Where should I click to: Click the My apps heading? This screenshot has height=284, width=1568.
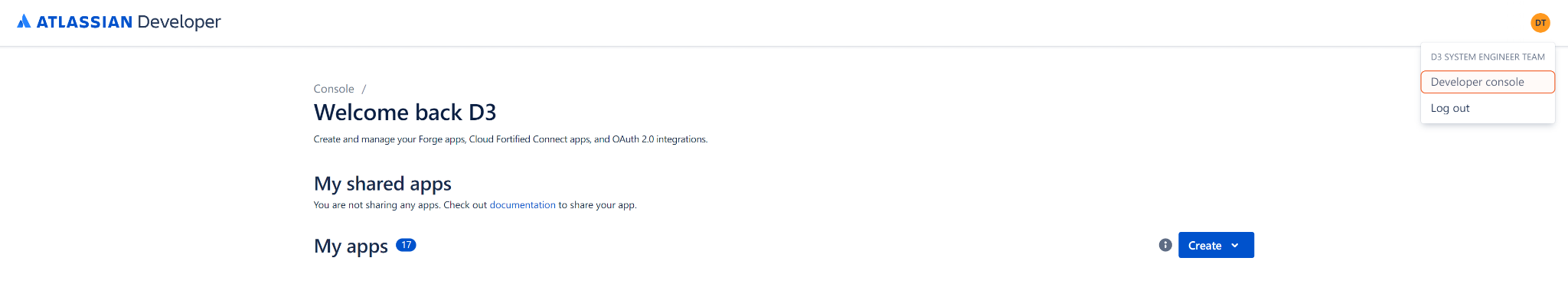coord(351,246)
